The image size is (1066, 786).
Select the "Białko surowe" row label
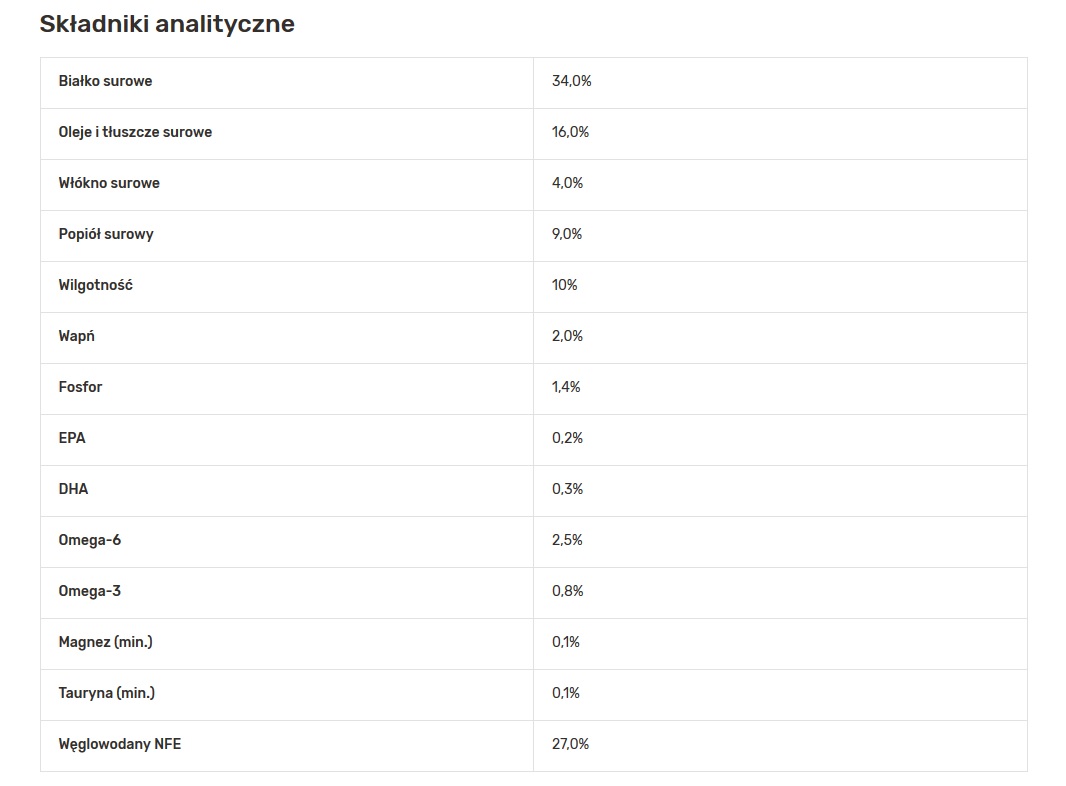point(105,81)
